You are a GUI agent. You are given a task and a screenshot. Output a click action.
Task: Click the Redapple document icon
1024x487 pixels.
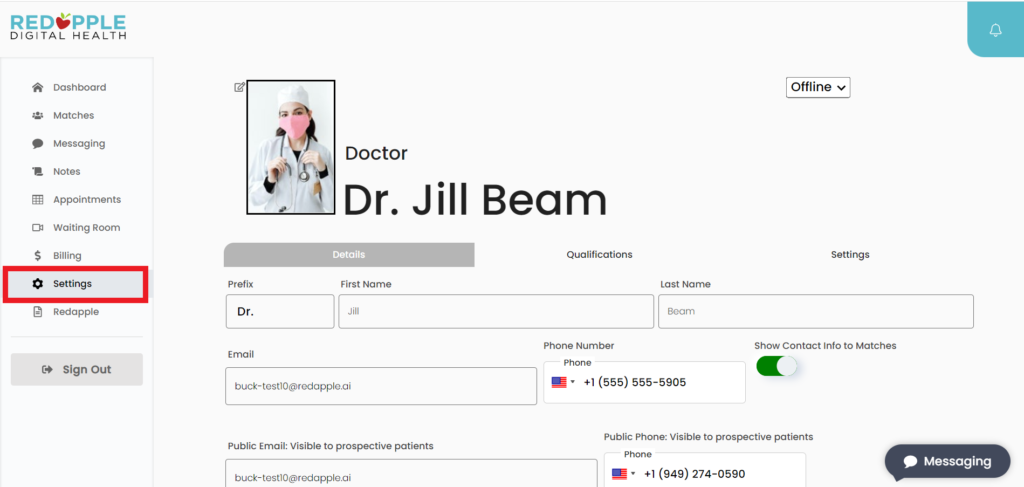(38, 312)
